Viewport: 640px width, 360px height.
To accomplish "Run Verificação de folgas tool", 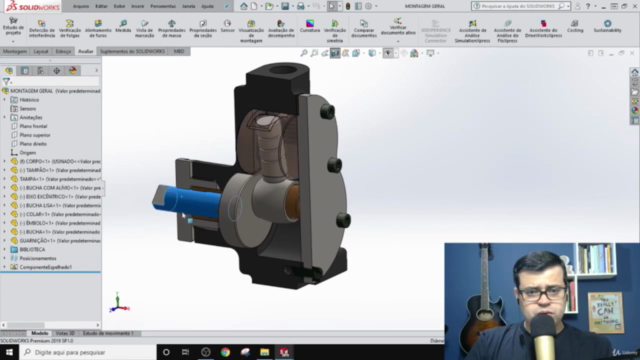I will (70, 29).
